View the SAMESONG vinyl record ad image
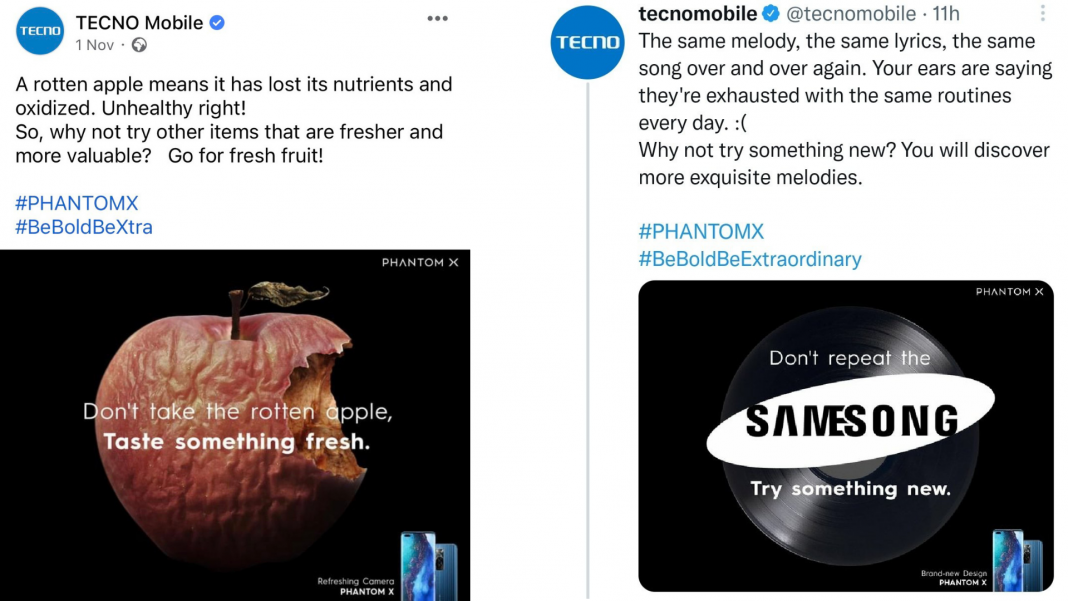 (846, 436)
